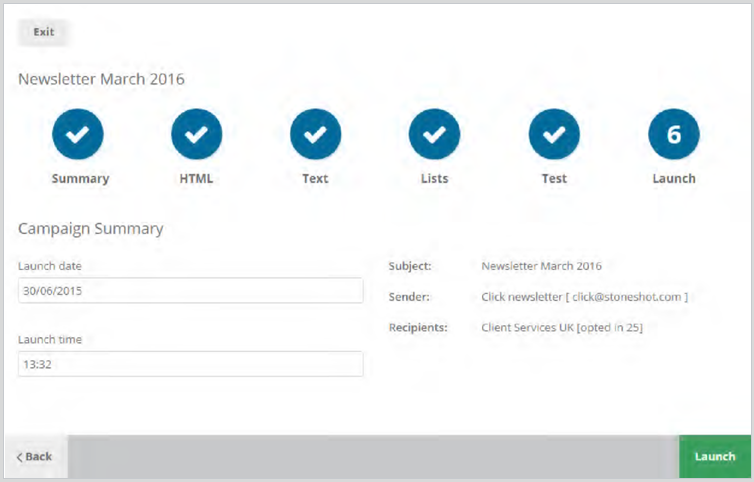This screenshot has width=754, height=482.
Task: Click the Exit button
Action: (44, 32)
